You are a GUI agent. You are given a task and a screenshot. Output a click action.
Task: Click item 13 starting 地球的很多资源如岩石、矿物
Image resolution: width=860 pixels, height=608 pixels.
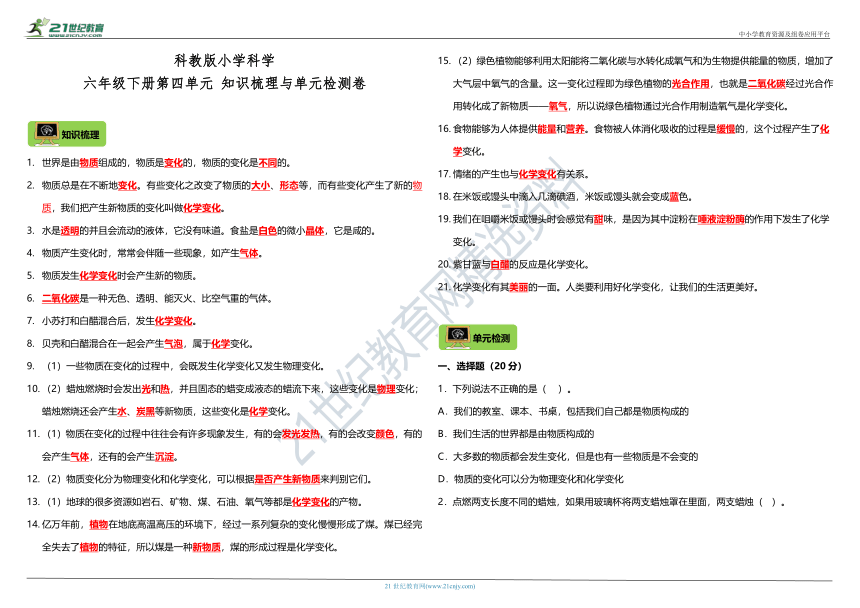(195, 502)
